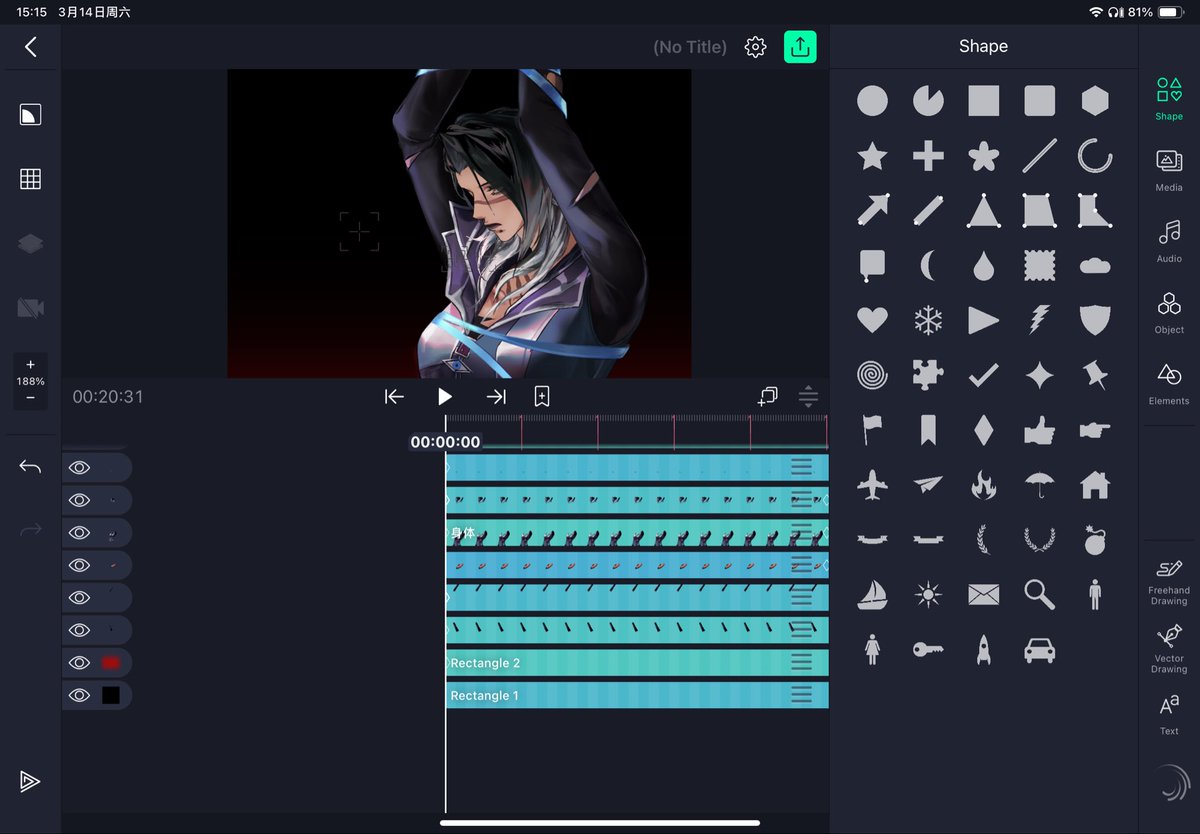
Task: Toggle visibility of layer above Rectangle 2
Action: [79, 630]
